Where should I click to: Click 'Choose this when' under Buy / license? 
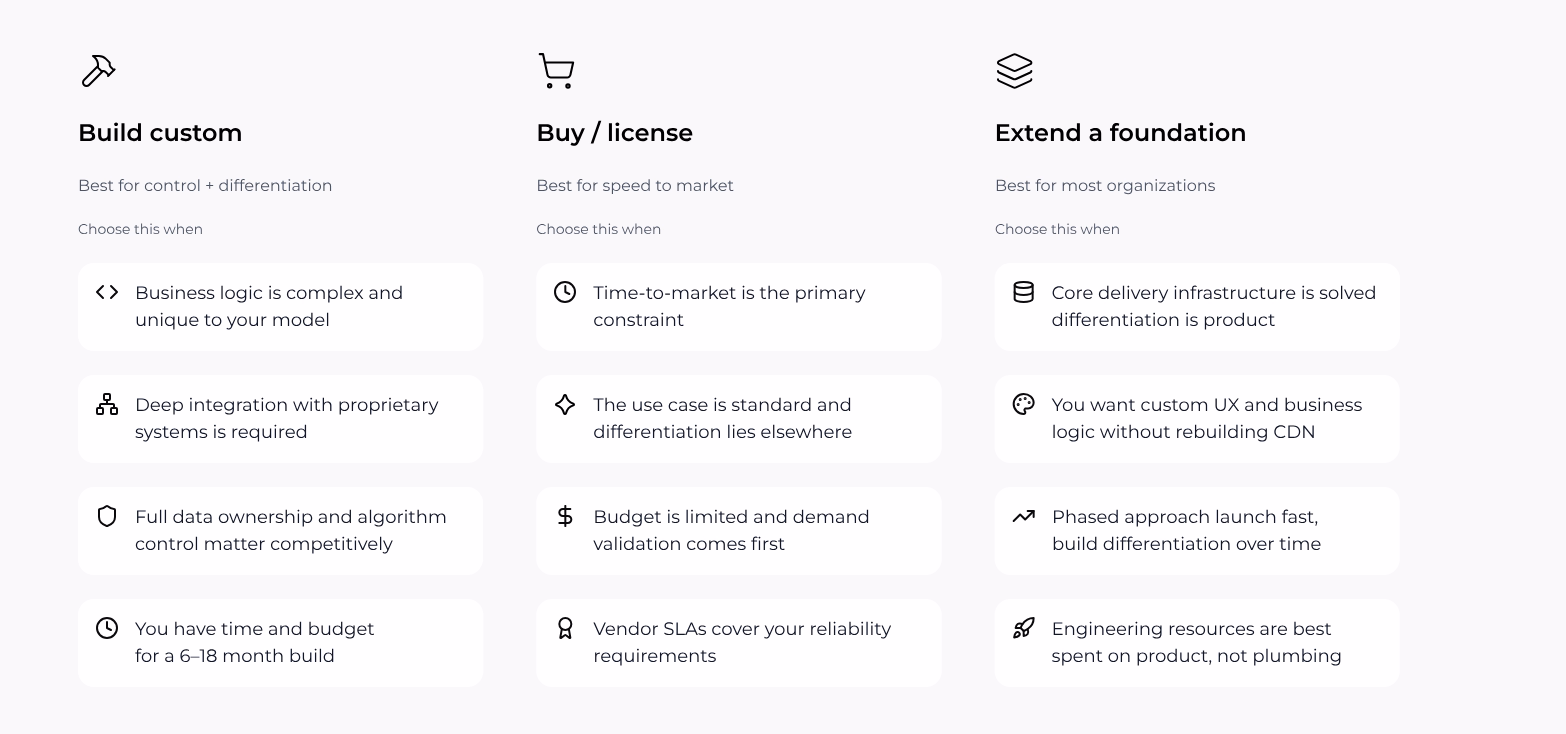(x=598, y=229)
